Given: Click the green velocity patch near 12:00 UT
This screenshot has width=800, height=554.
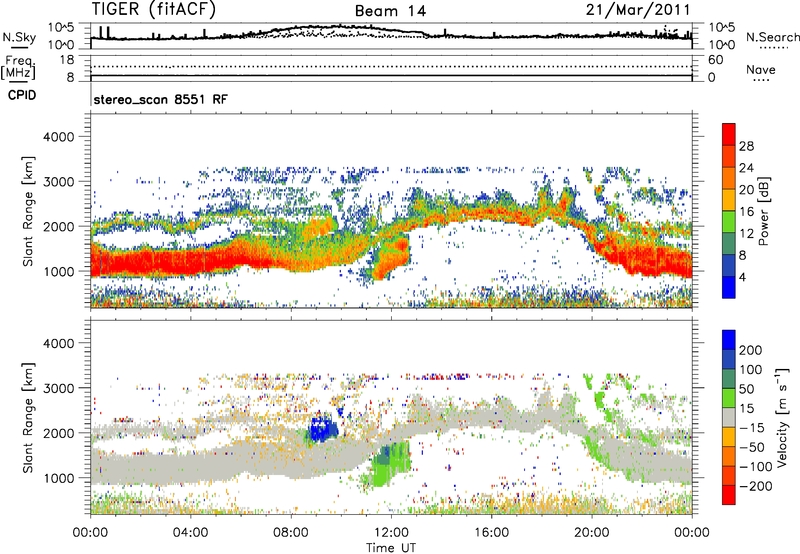Looking at the screenshot, I should click(389, 464).
